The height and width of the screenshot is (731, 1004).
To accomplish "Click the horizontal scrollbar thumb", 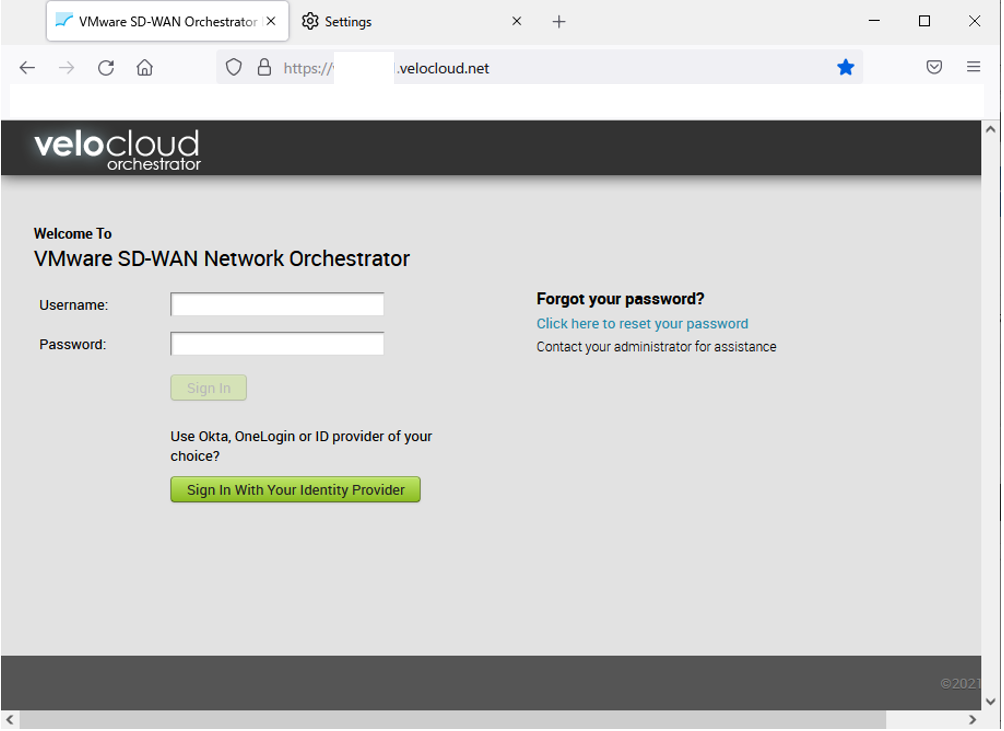I will [x=453, y=720].
